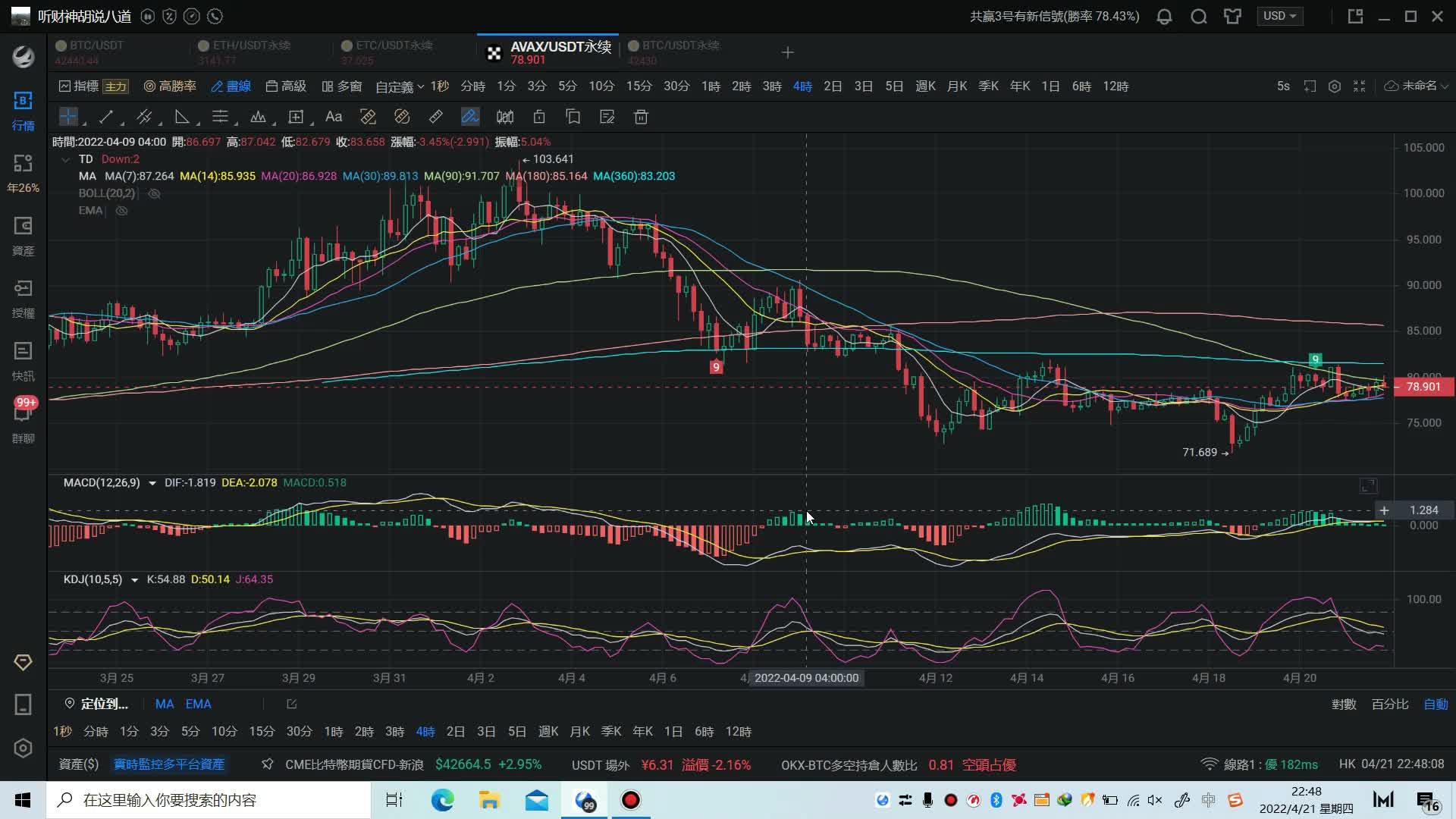
Task: Click the diamond VIP icon in sidebar
Action: [23, 663]
